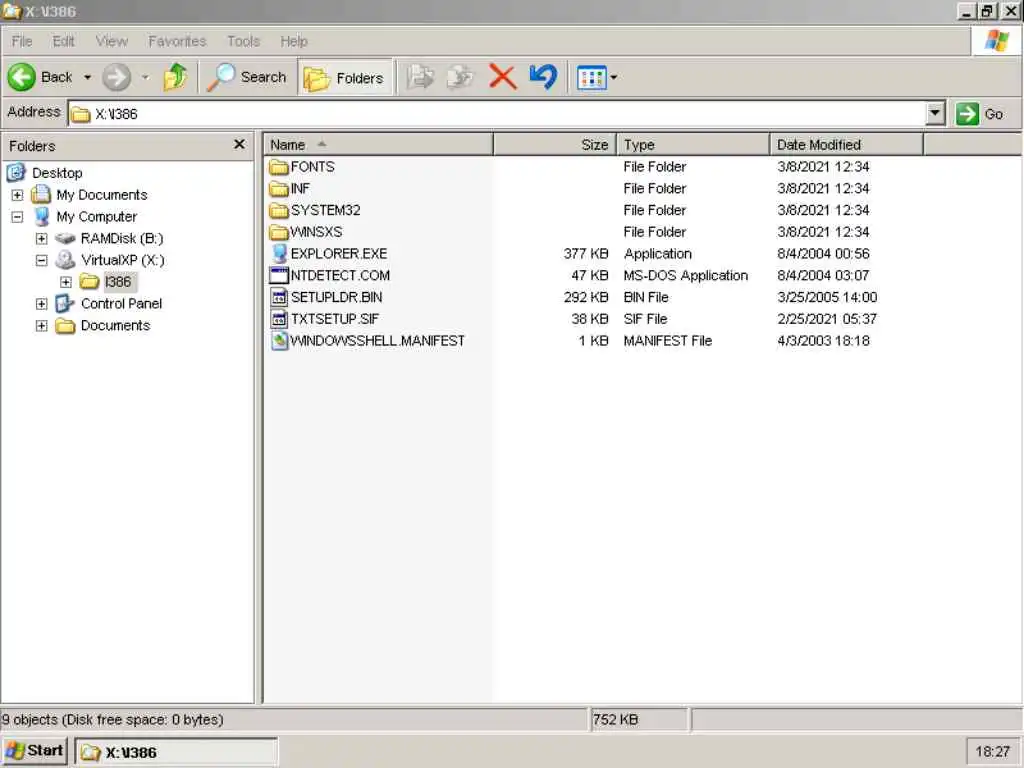Click the grey Forward arrow button
Viewport: 1024px width, 768px height.
click(x=117, y=77)
